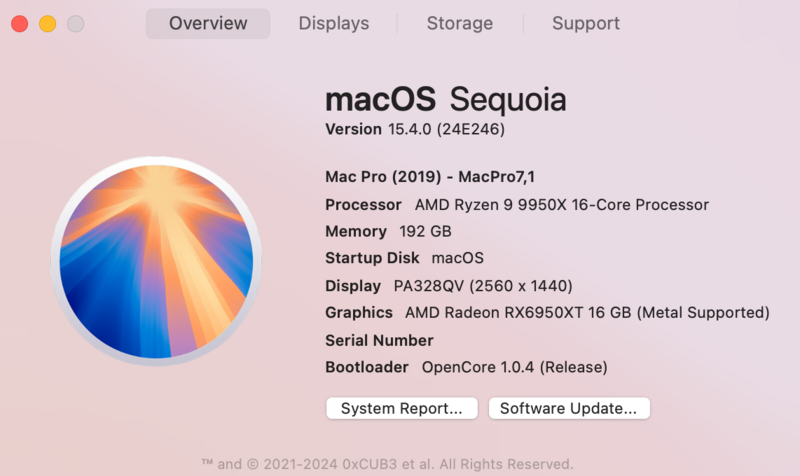The image size is (800, 476).
Task: Click the OpenCore 1.0.4 bootloader text
Action: coord(514,367)
